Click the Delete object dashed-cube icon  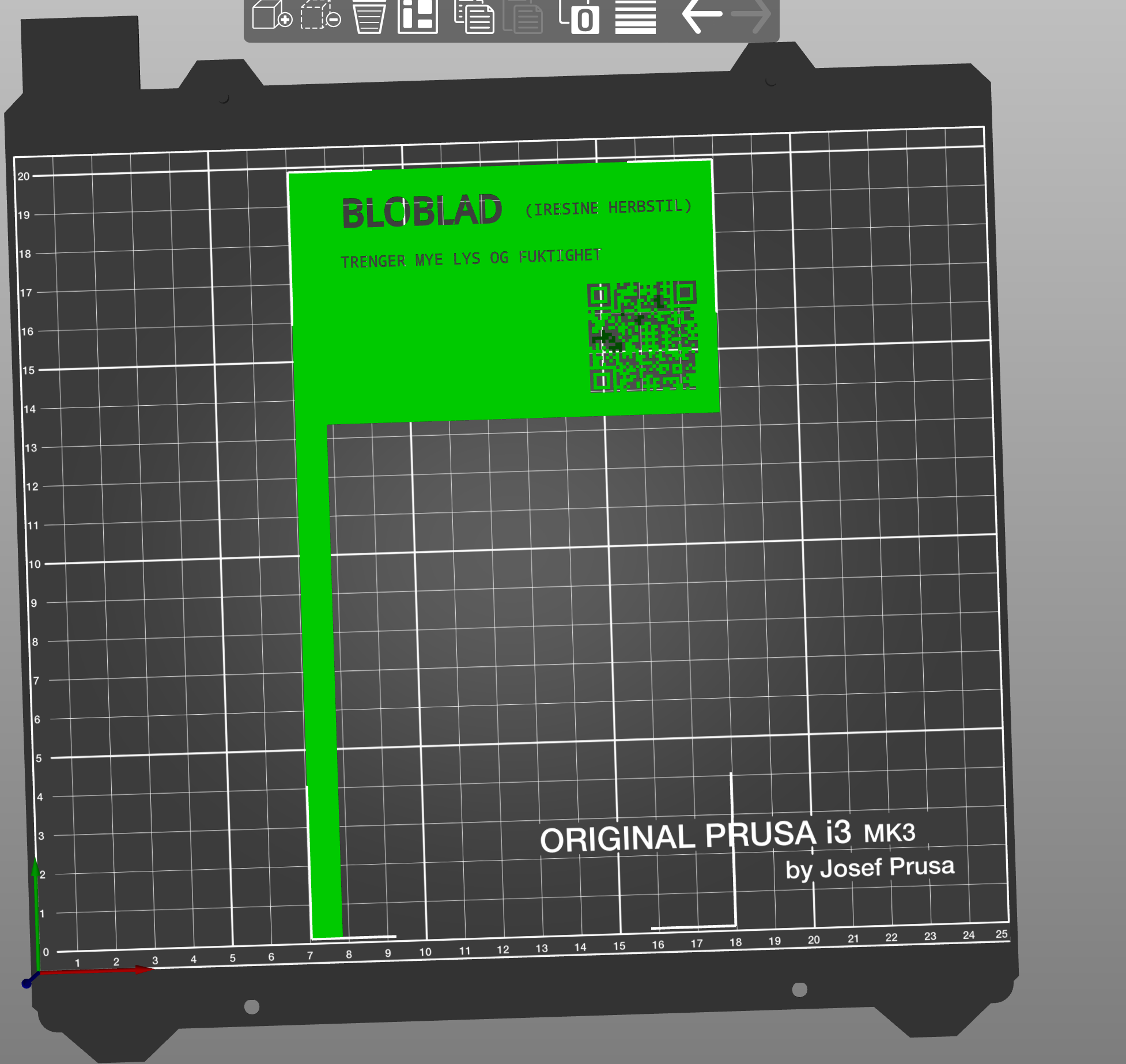coord(320,15)
